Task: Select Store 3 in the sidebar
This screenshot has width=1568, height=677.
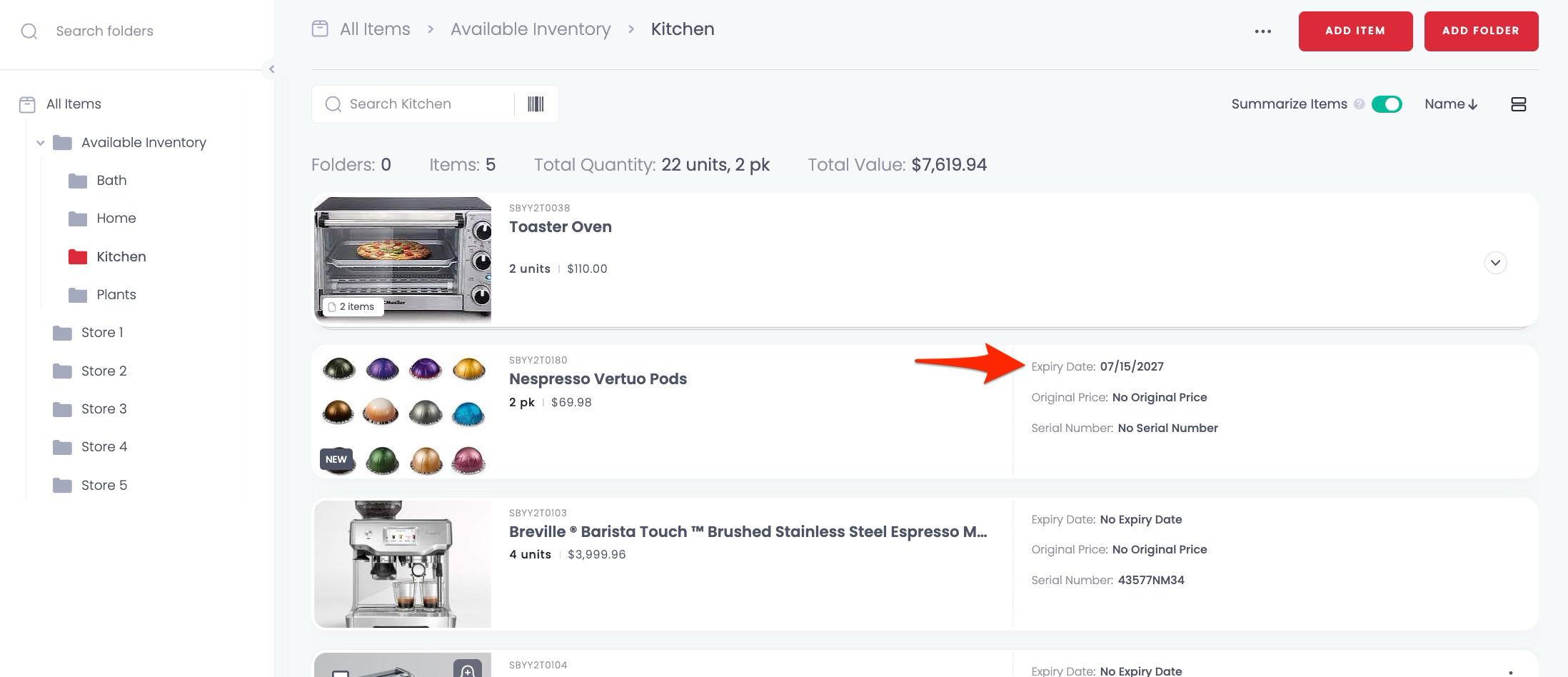Action: pos(102,408)
